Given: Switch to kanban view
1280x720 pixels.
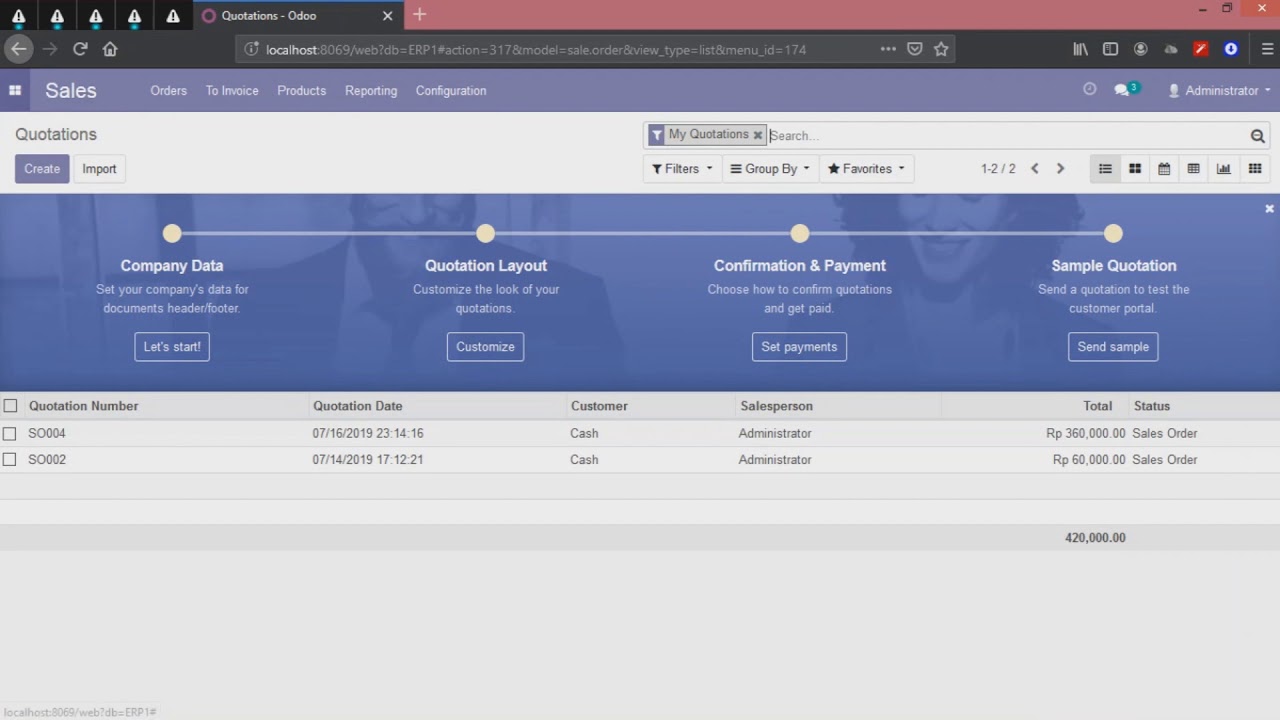Looking at the screenshot, I should point(1135,169).
